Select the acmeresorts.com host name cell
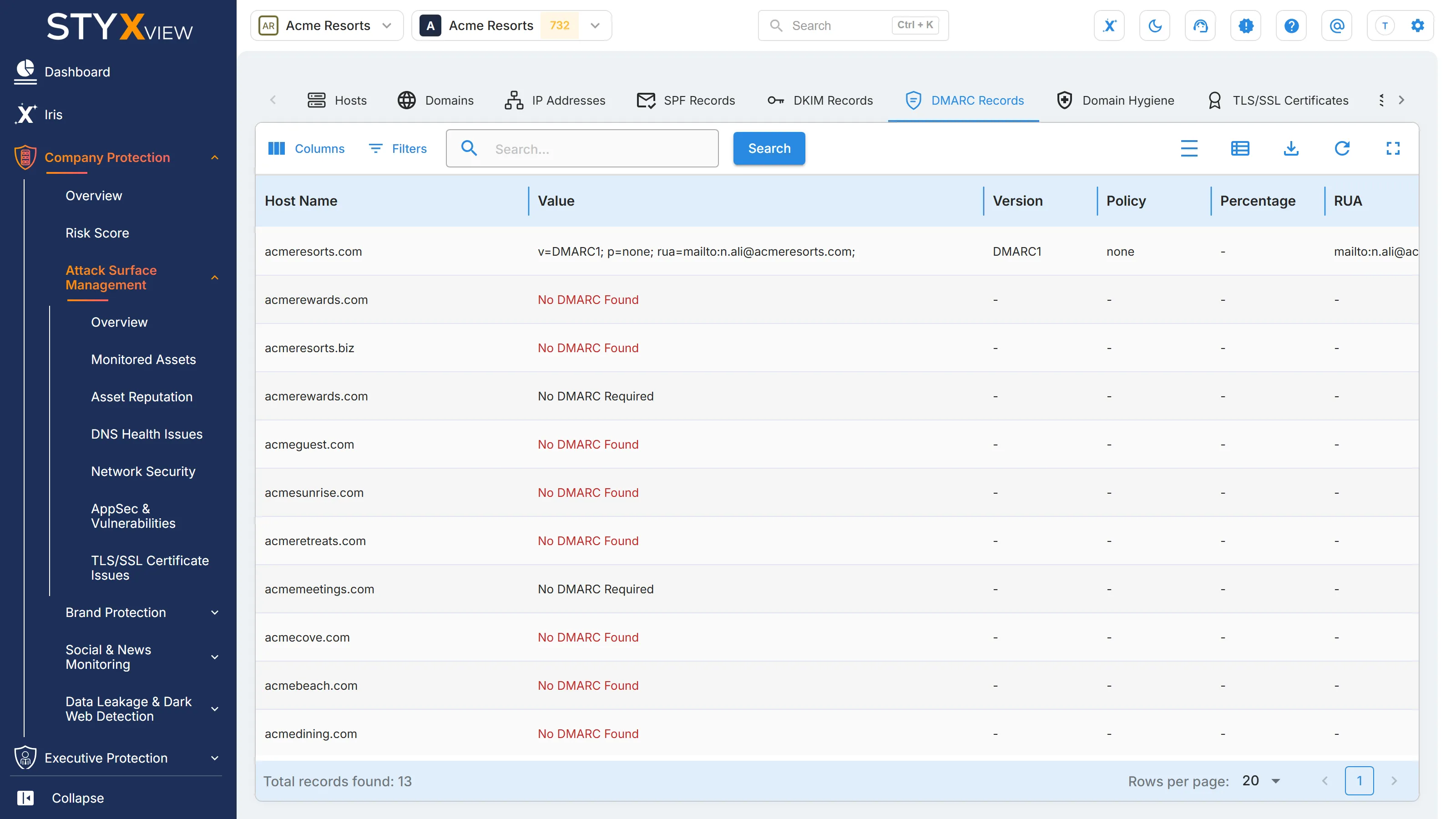The height and width of the screenshot is (819, 1456). coord(313,252)
